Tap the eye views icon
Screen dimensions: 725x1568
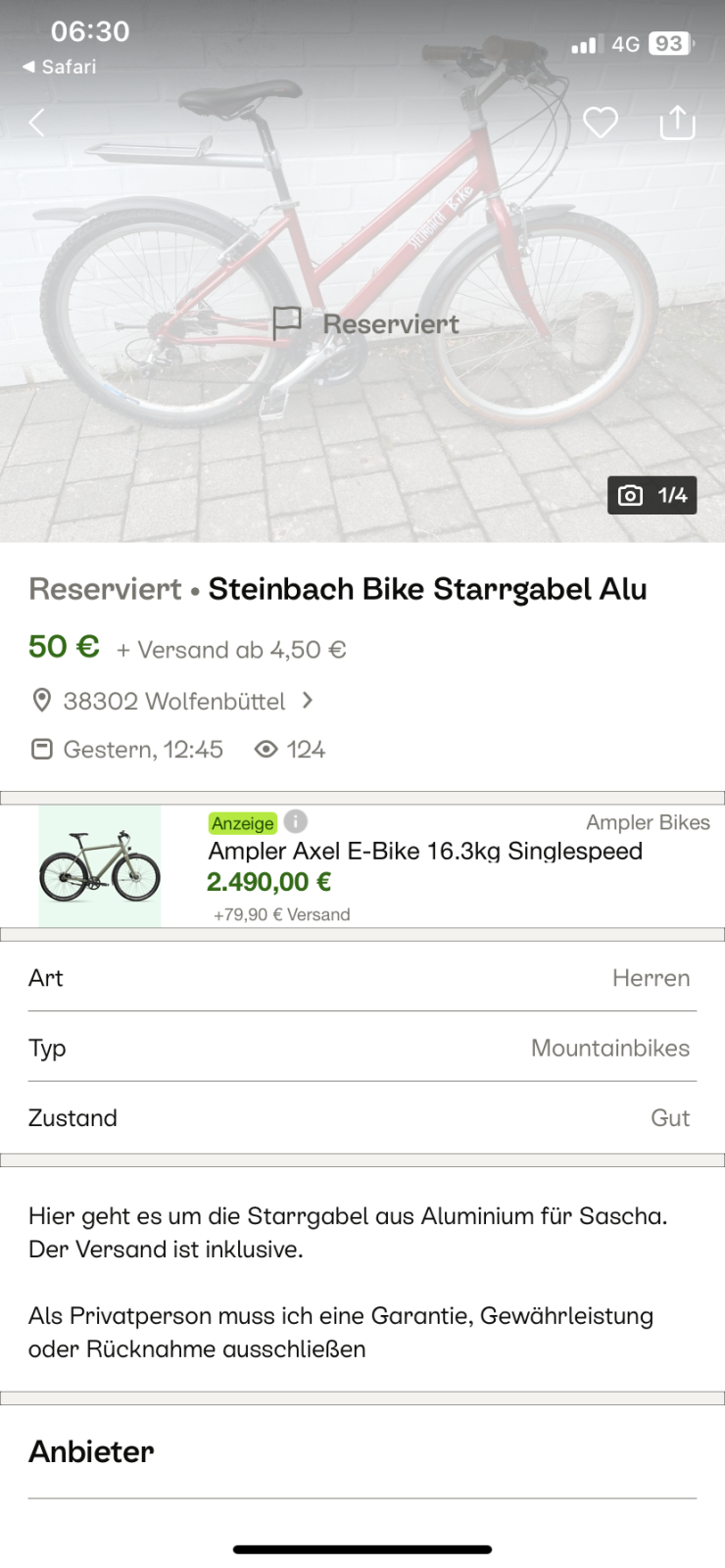tap(266, 750)
